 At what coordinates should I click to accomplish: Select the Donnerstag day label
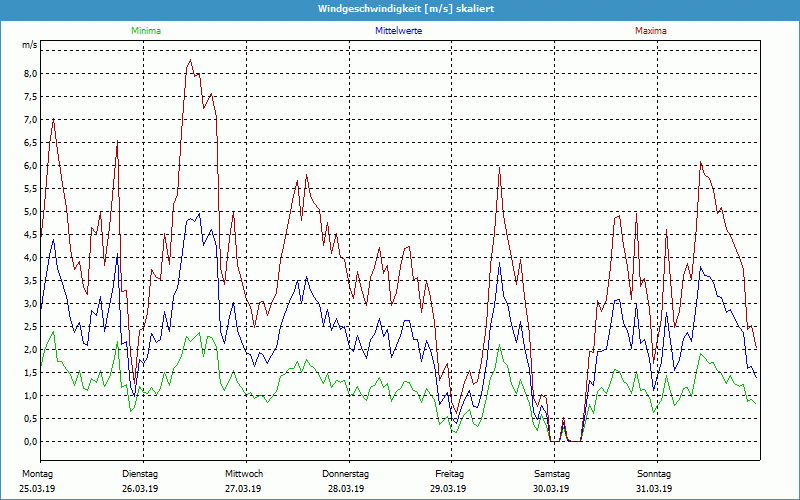click(x=346, y=473)
